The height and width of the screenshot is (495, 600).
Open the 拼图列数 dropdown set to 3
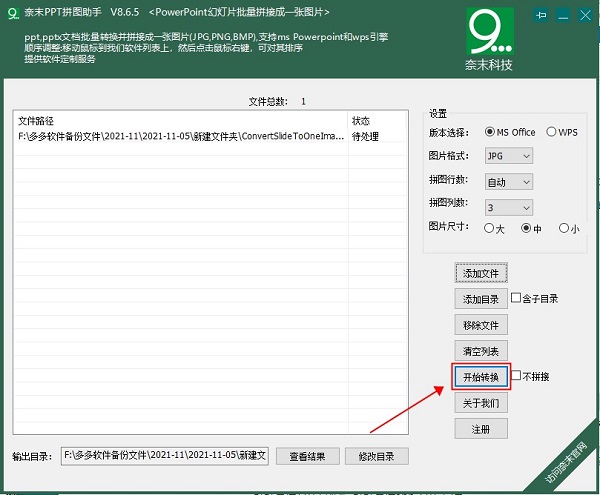coord(509,207)
